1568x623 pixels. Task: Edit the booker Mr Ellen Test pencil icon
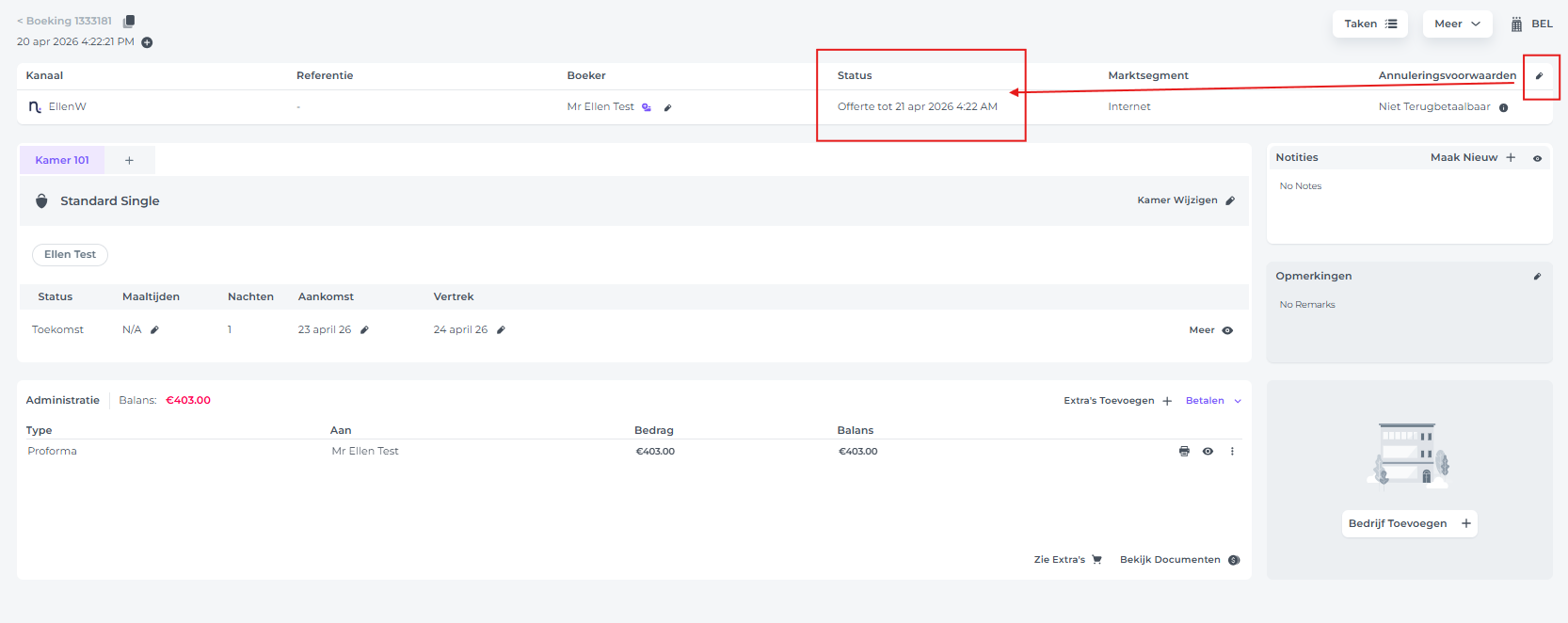pos(667,107)
